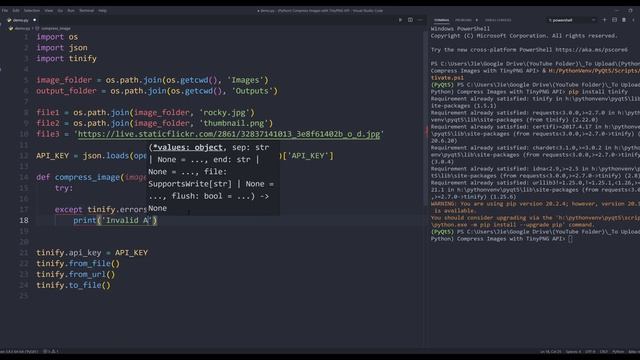Switch to the Debug Console panel tab
Image resolution: width=640 pixels, height=360 pixels.
pos(498,20)
